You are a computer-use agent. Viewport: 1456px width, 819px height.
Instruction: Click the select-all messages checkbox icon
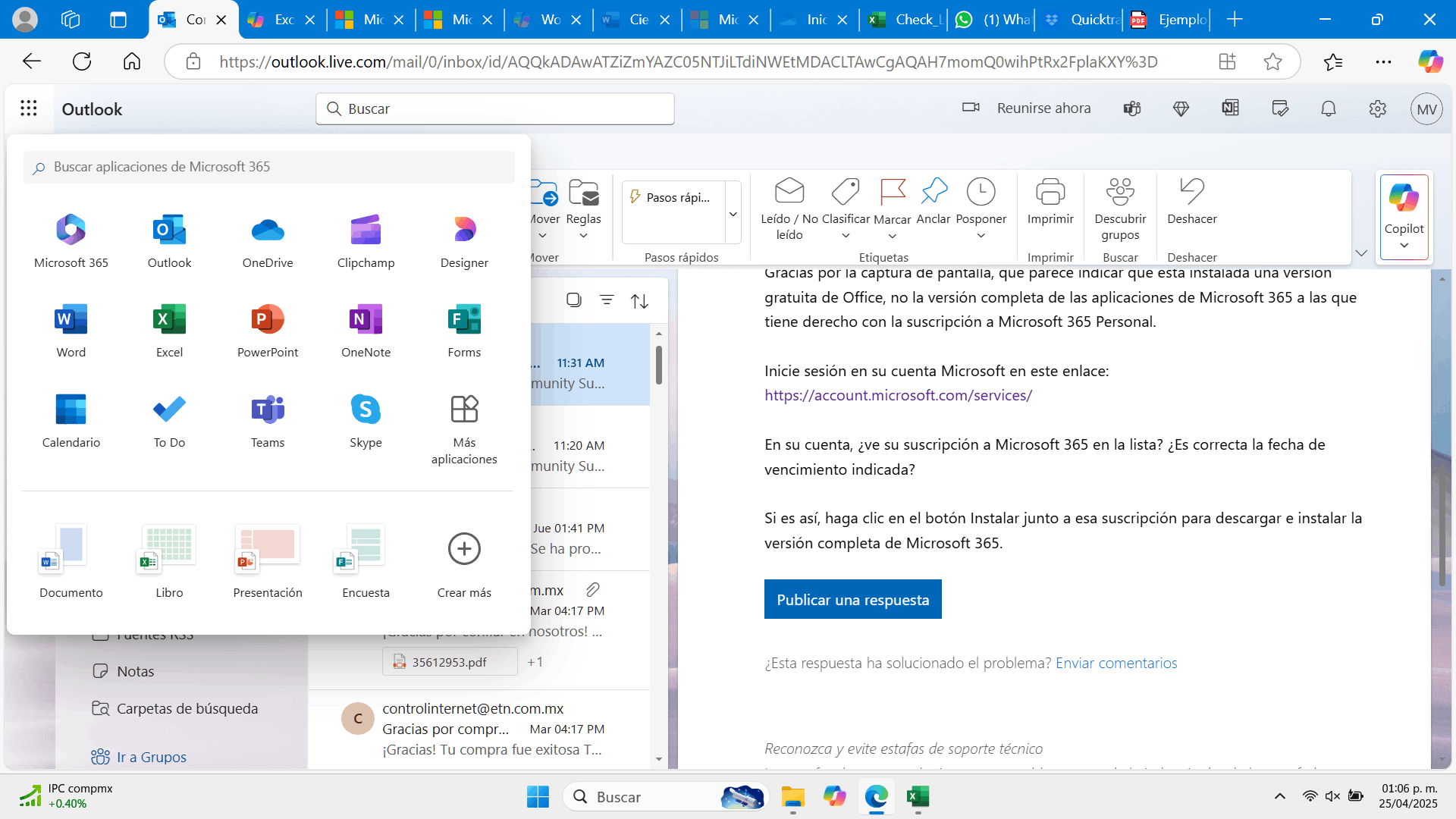tap(574, 300)
